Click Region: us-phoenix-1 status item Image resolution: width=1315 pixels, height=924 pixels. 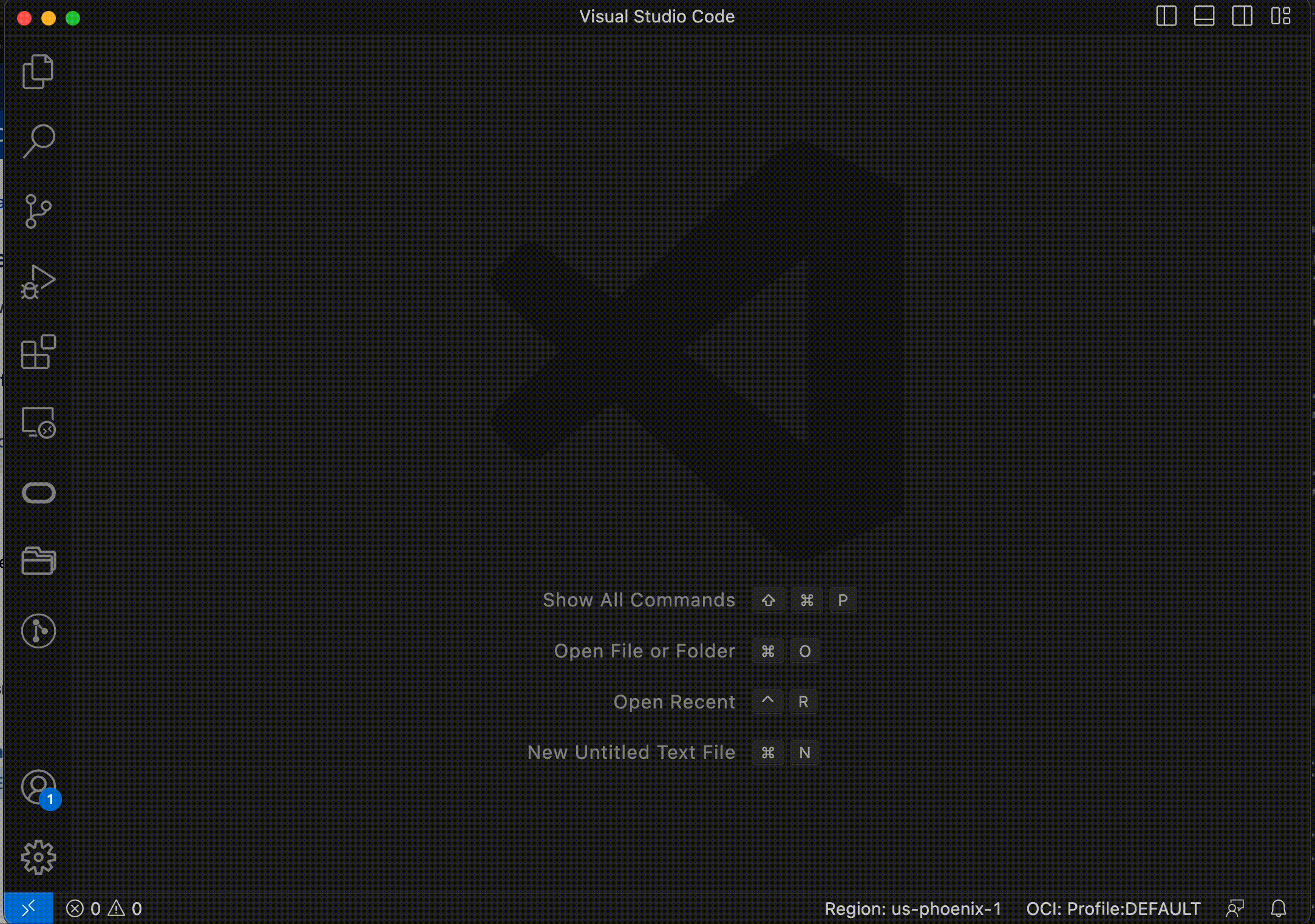912,909
